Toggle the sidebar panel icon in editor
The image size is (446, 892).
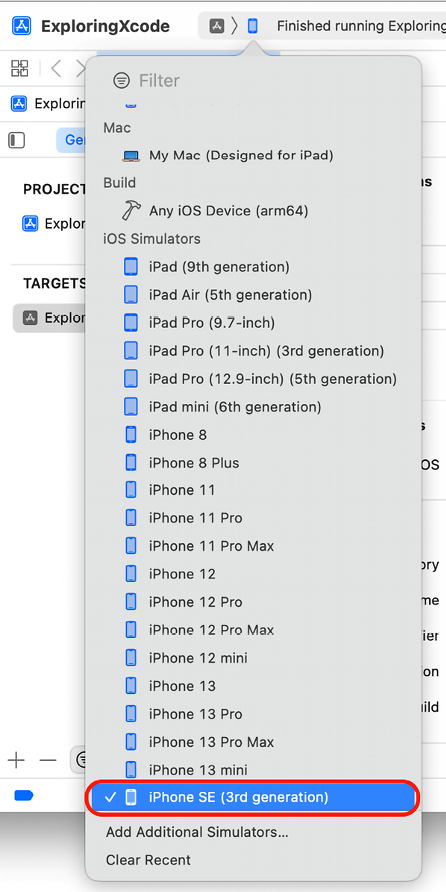coord(16,140)
